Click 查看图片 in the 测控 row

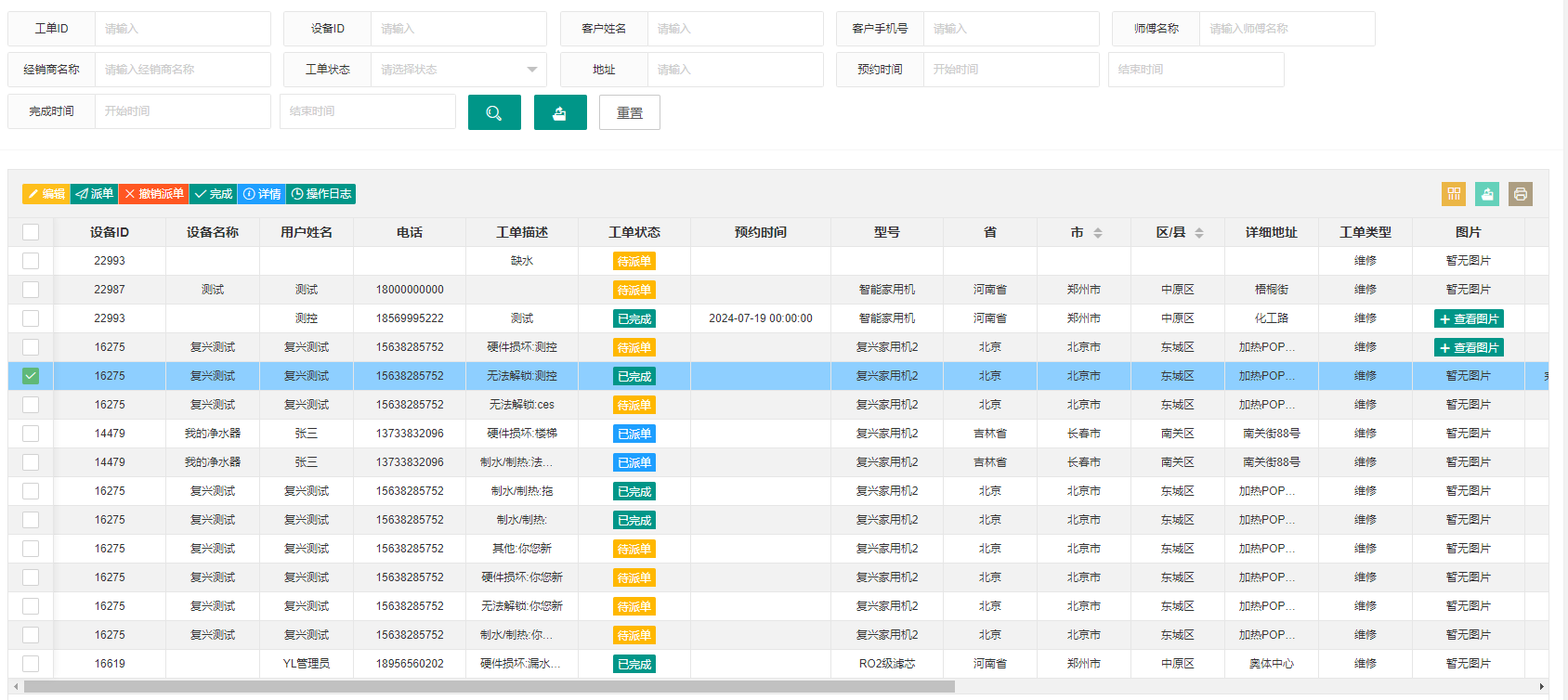[1469, 318]
